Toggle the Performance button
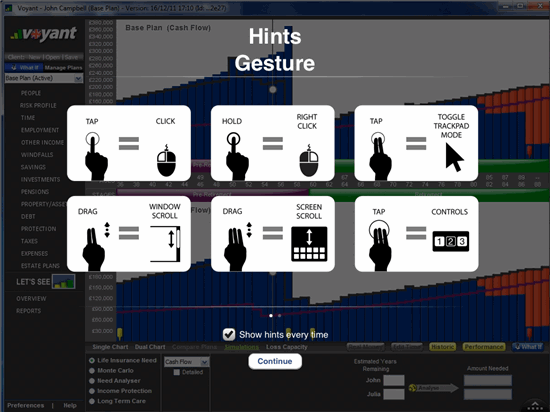550x412 pixels. pos(484,347)
